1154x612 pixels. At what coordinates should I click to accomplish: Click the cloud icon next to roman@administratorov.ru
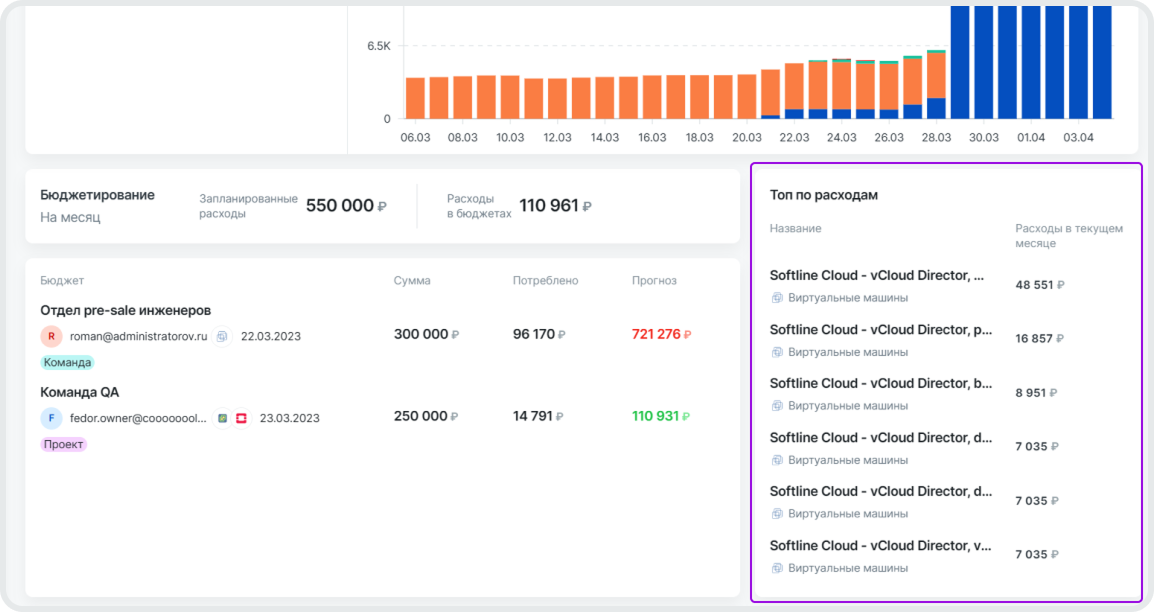[x=222, y=337]
